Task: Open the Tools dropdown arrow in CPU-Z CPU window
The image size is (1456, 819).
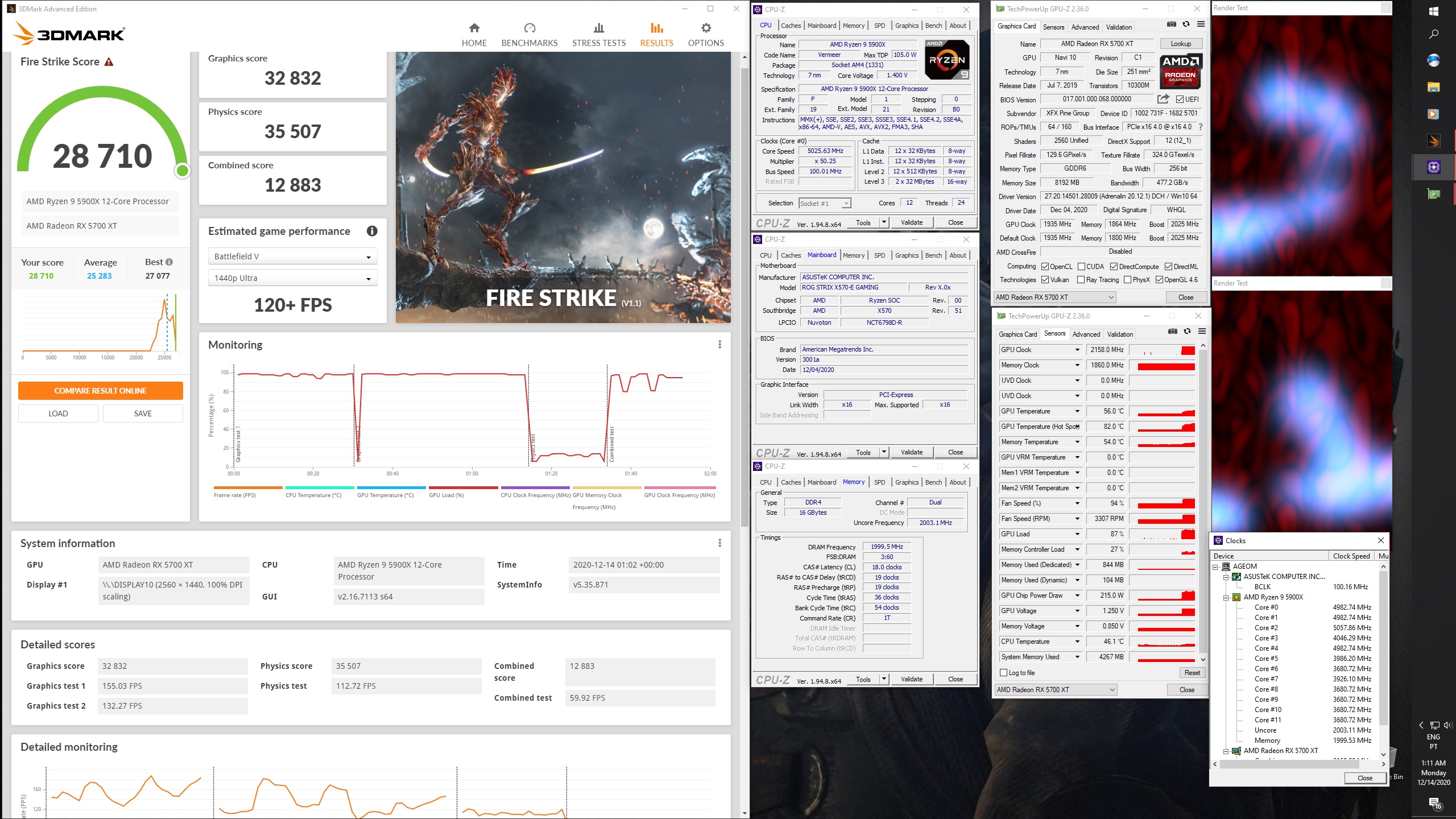Action: (x=884, y=222)
